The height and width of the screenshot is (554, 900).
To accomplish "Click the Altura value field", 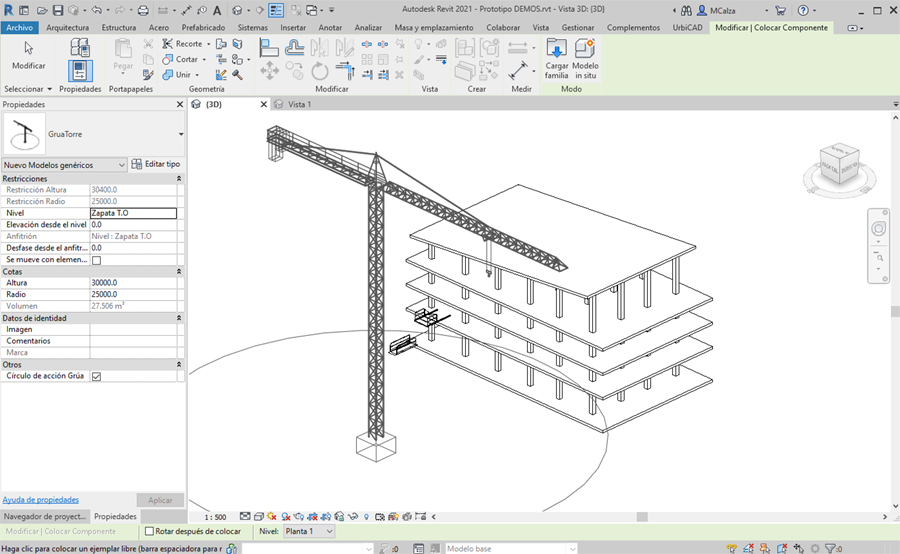I will tap(132, 283).
